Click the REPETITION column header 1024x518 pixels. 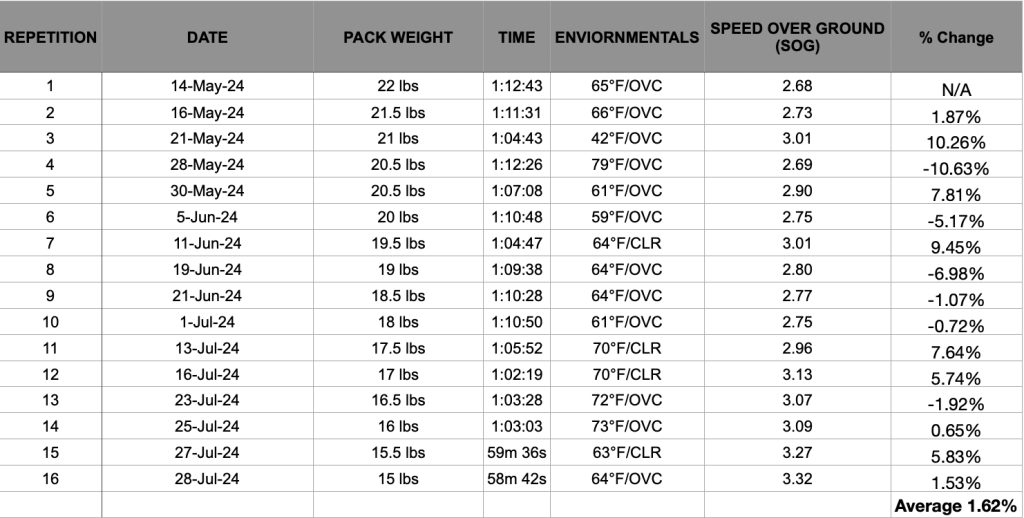tap(50, 37)
